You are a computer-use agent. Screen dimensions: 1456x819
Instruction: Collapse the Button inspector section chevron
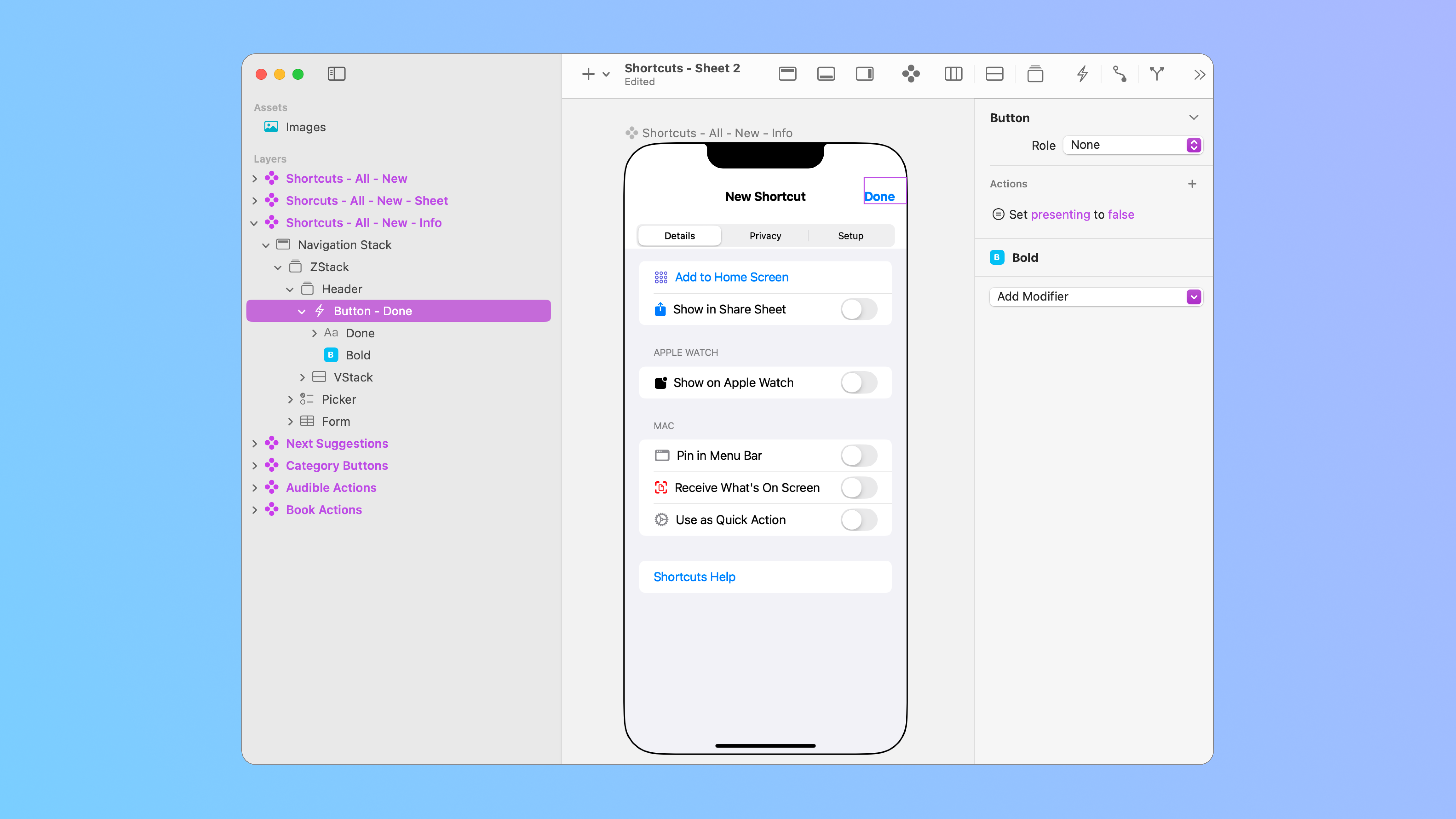coord(1194,118)
